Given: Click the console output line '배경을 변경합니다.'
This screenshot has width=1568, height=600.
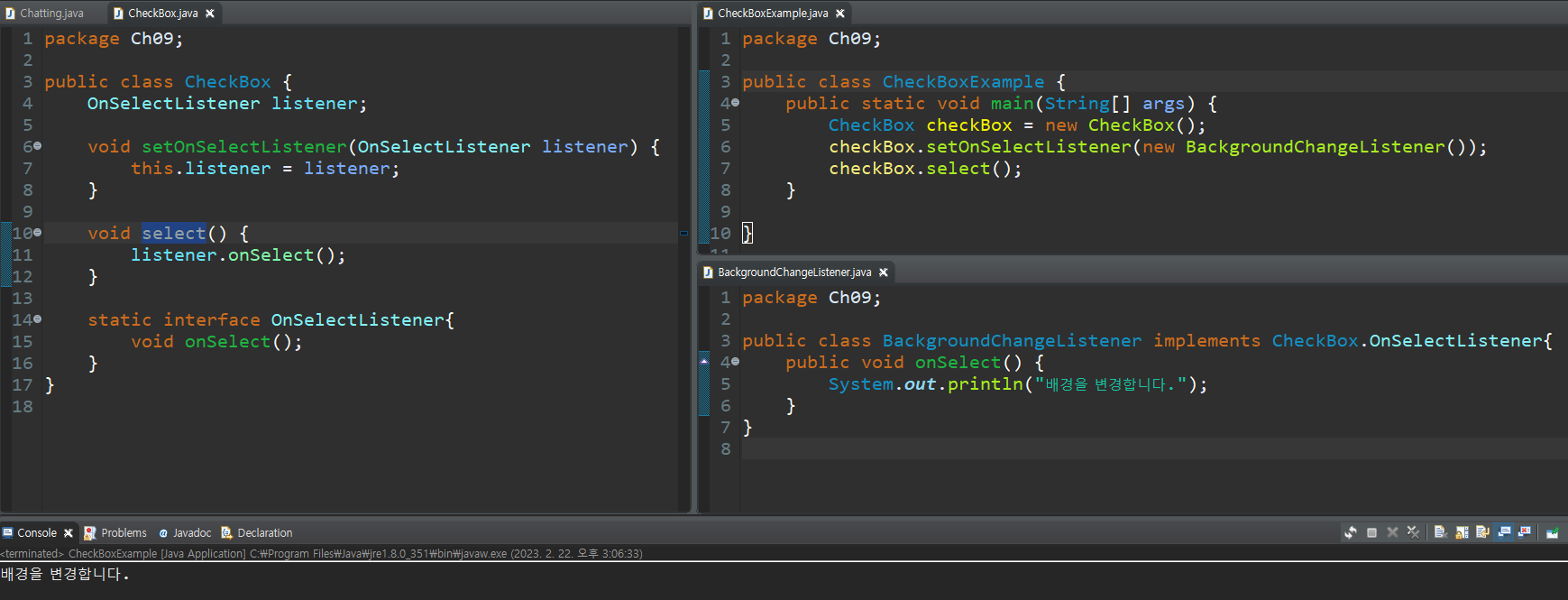Looking at the screenshot, I should pyautogui.click(x=65, y=574).
